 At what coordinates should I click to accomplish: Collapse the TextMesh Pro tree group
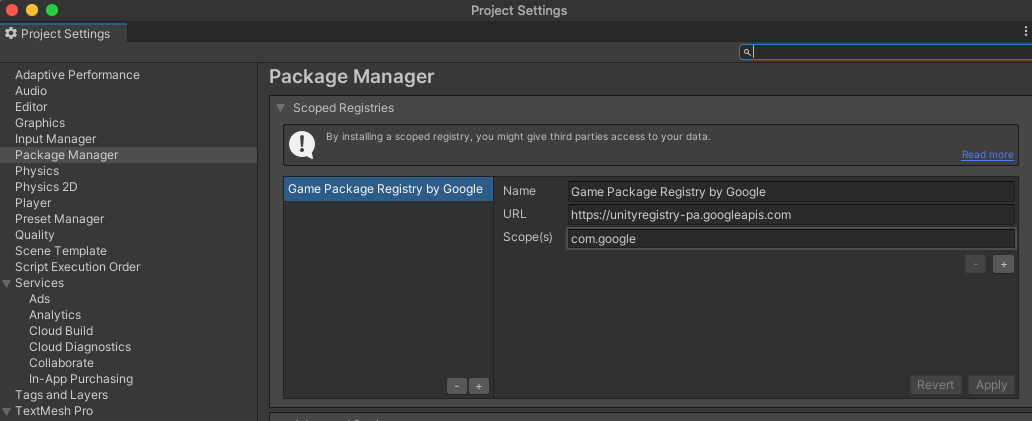7,411
